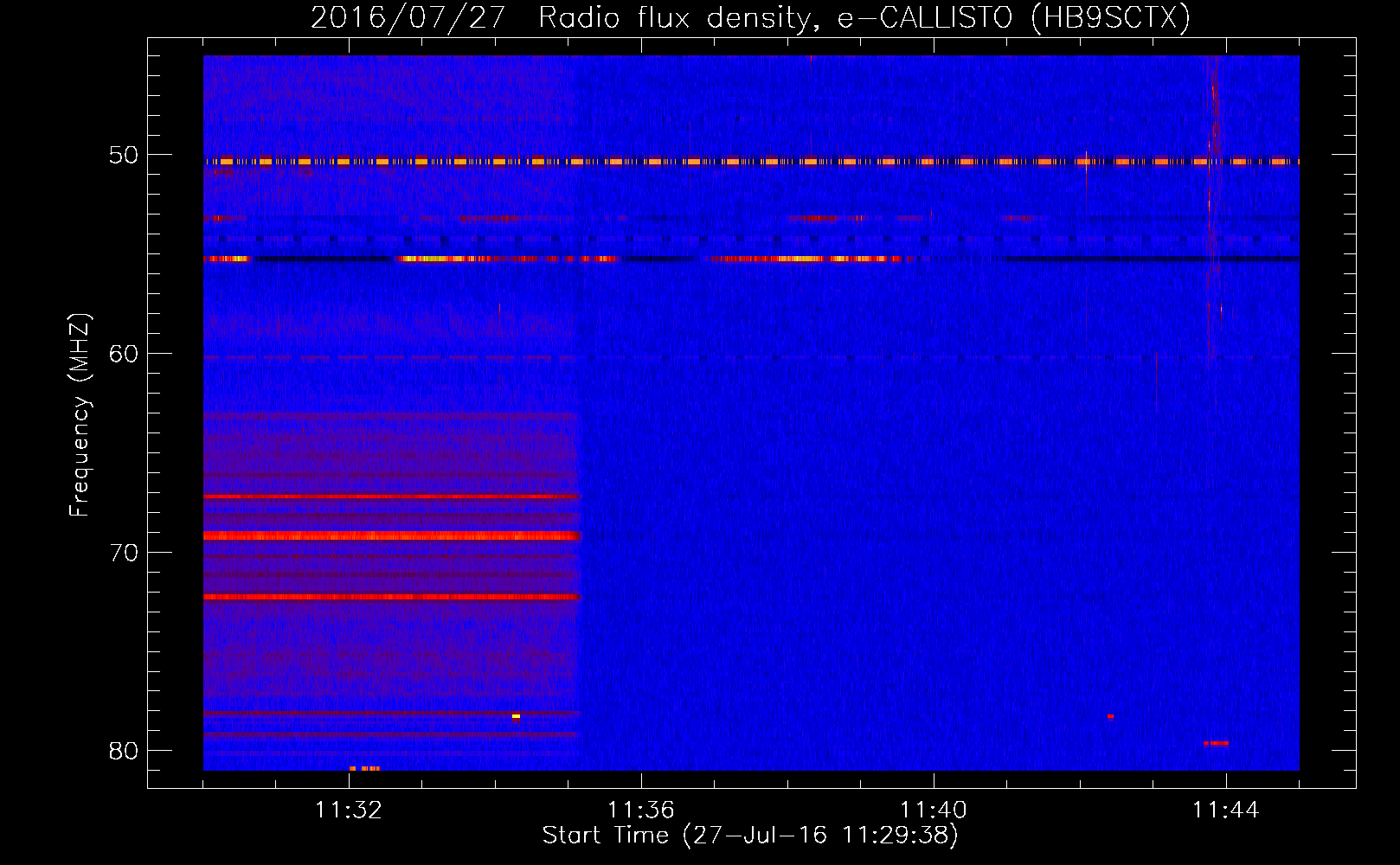This screenshot has width=1400, height=865.
Task: Click the 11:40 time tick label
Action: (934, 811)
